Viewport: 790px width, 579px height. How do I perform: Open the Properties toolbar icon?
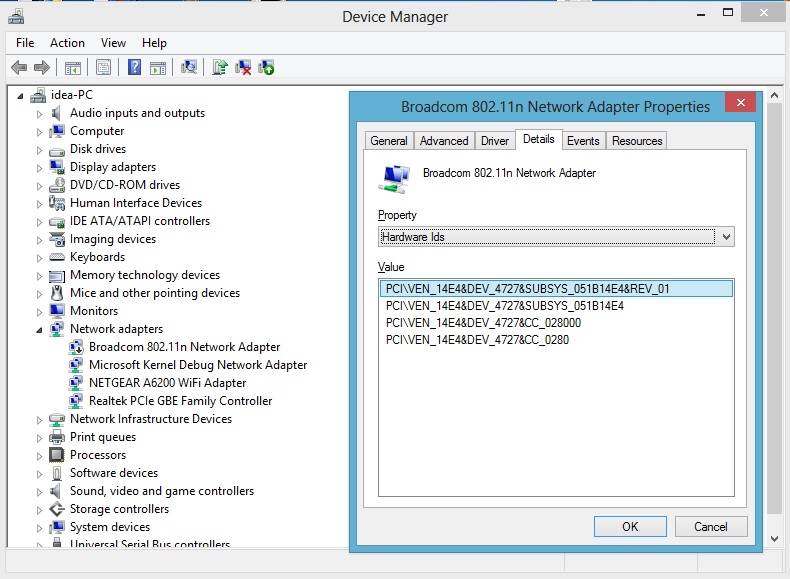pos(103,68)
